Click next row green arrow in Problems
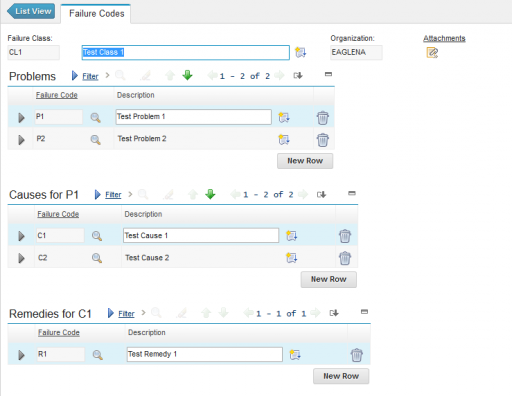This screenshot has width=512, height=396. (x=188, y=75)
